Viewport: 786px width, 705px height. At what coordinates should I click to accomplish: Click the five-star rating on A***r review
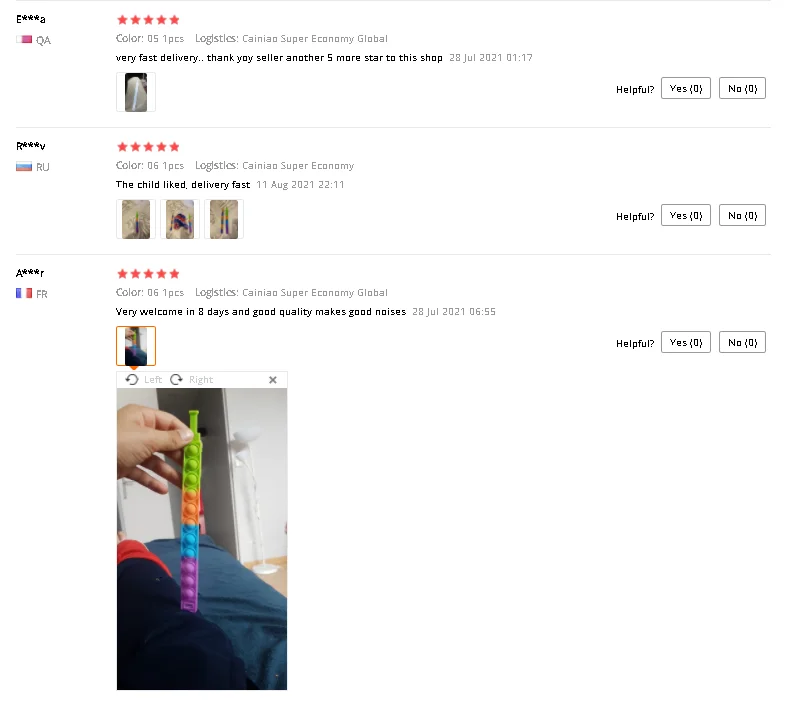(x=148, y=274)
